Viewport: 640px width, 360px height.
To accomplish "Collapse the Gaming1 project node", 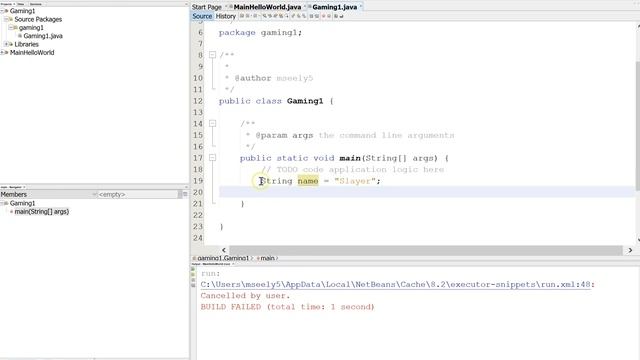I will 2,11.
